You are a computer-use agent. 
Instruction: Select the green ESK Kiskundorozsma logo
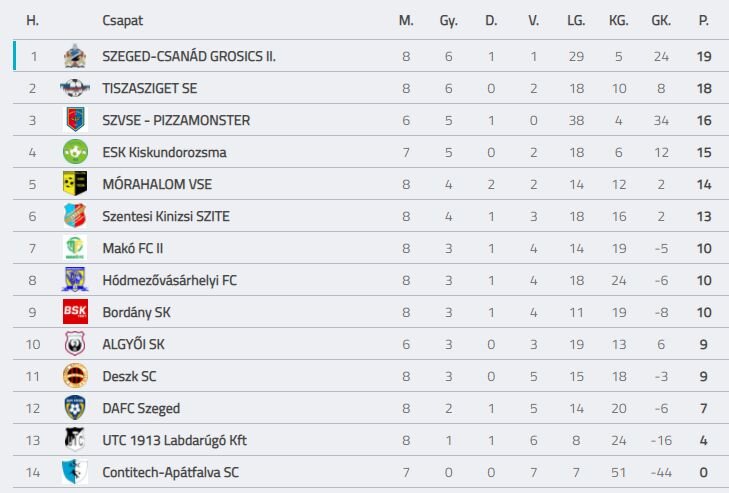75,152
